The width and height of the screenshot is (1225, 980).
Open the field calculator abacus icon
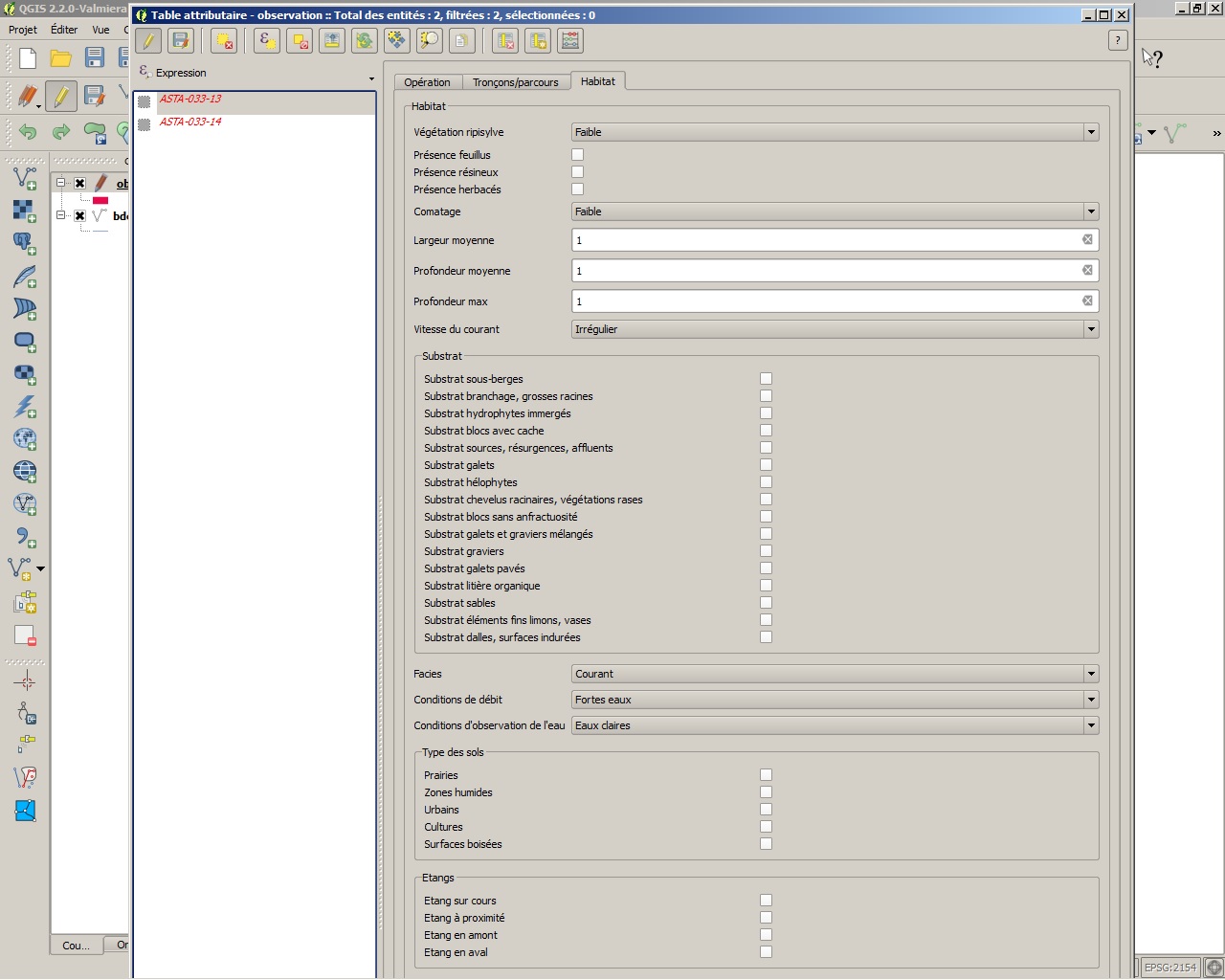[x=570, y=41]
